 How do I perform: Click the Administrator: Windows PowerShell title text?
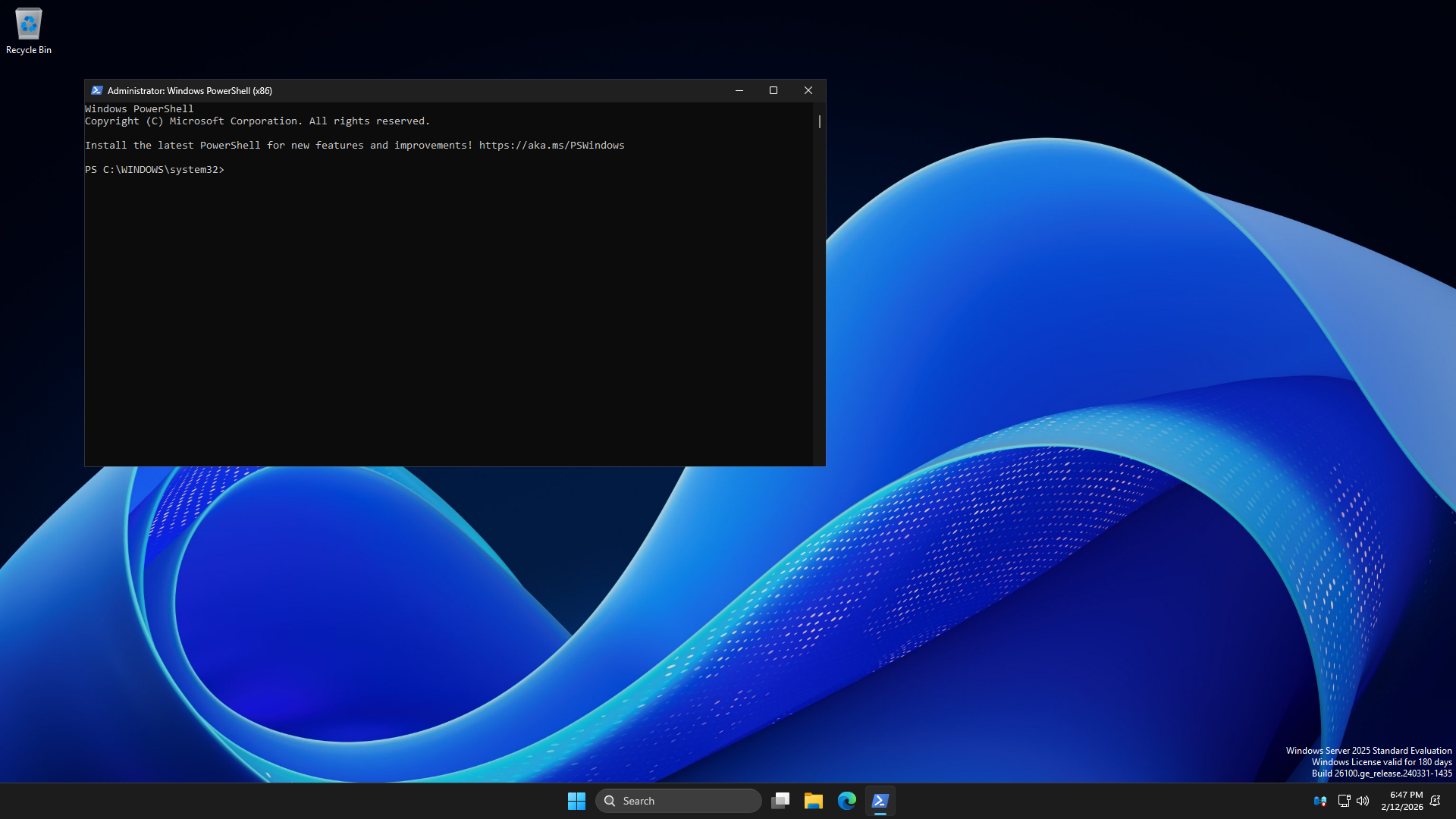click(190, 90)
